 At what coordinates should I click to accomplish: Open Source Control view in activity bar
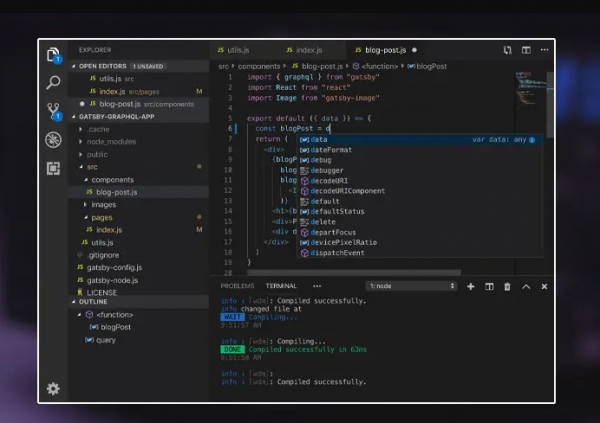(53, 111)
